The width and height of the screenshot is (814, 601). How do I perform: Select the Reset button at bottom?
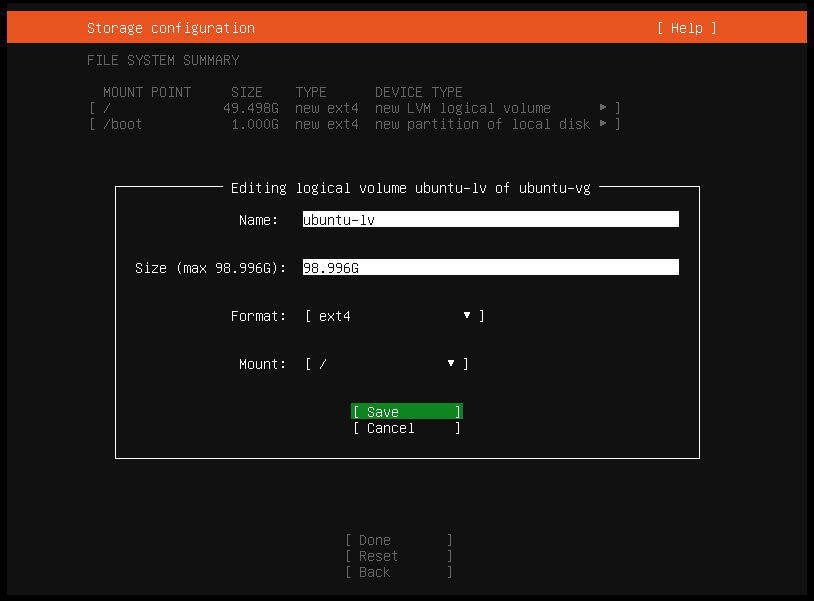(x=399, y=556)
